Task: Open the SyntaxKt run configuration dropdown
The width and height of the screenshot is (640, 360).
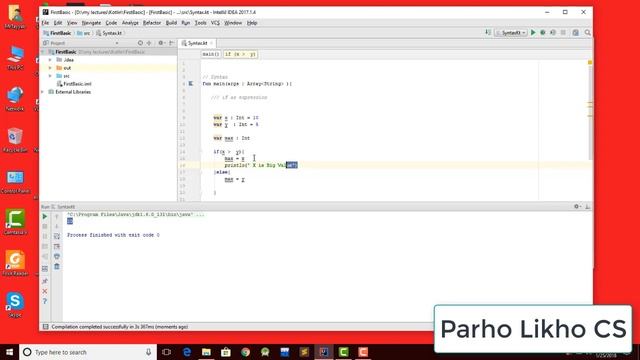Action: 511,33
